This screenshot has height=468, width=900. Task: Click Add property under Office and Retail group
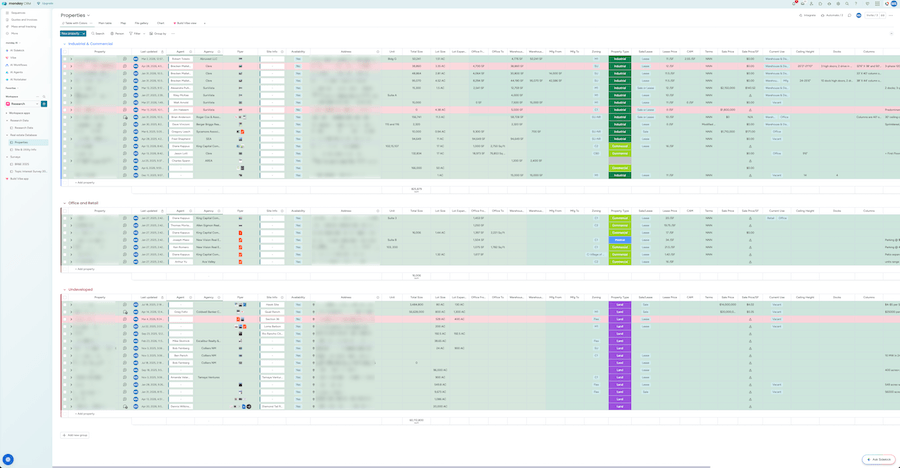pyautogui.click(x=85, y=269)
